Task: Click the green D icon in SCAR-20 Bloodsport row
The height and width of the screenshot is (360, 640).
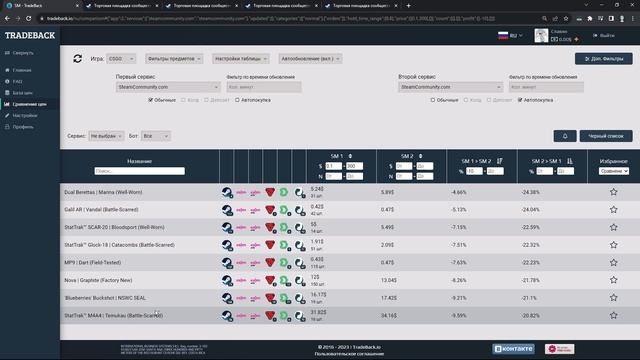Action: (284, 227)
